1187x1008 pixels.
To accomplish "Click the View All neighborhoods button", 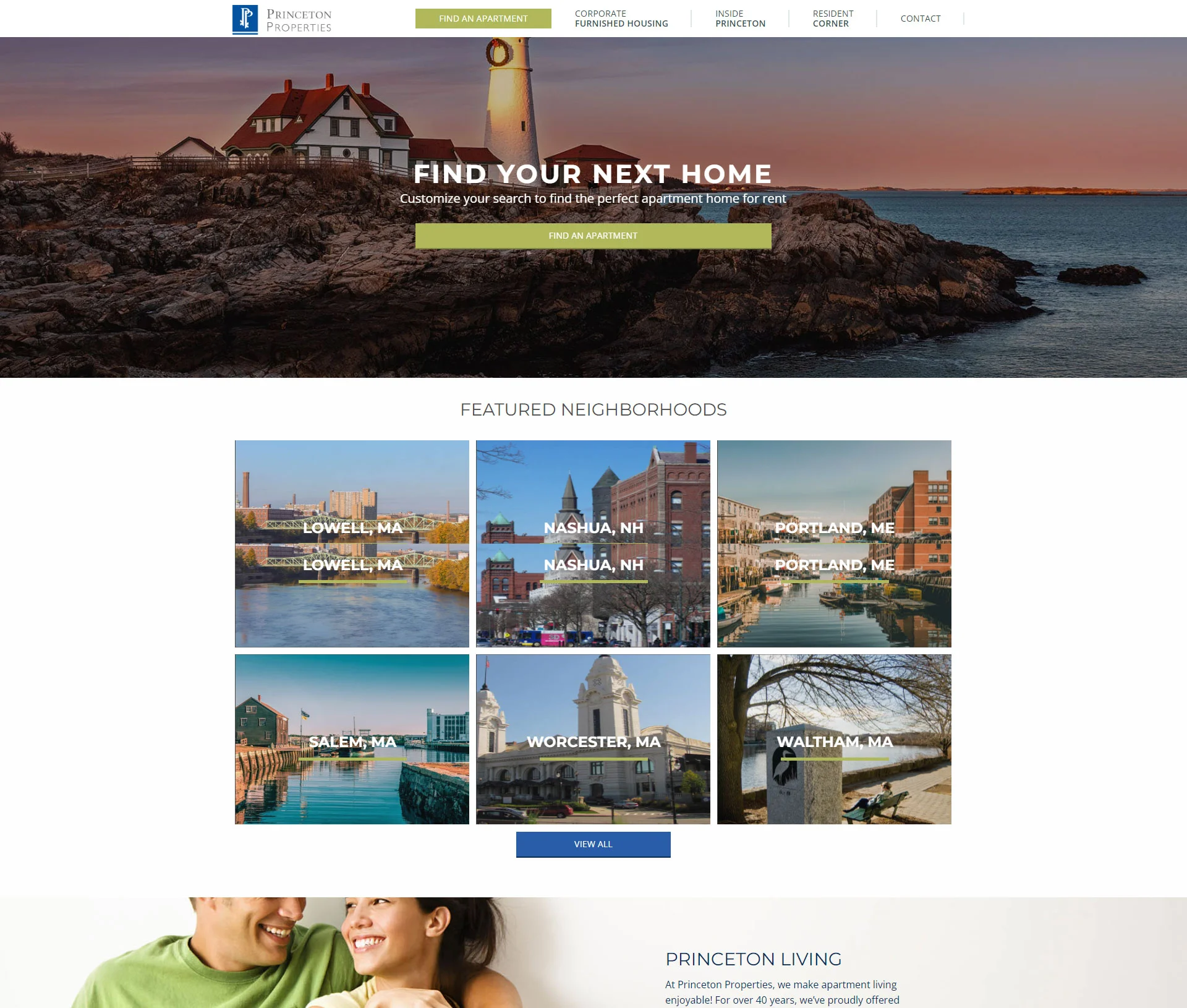I will point(592,843).
